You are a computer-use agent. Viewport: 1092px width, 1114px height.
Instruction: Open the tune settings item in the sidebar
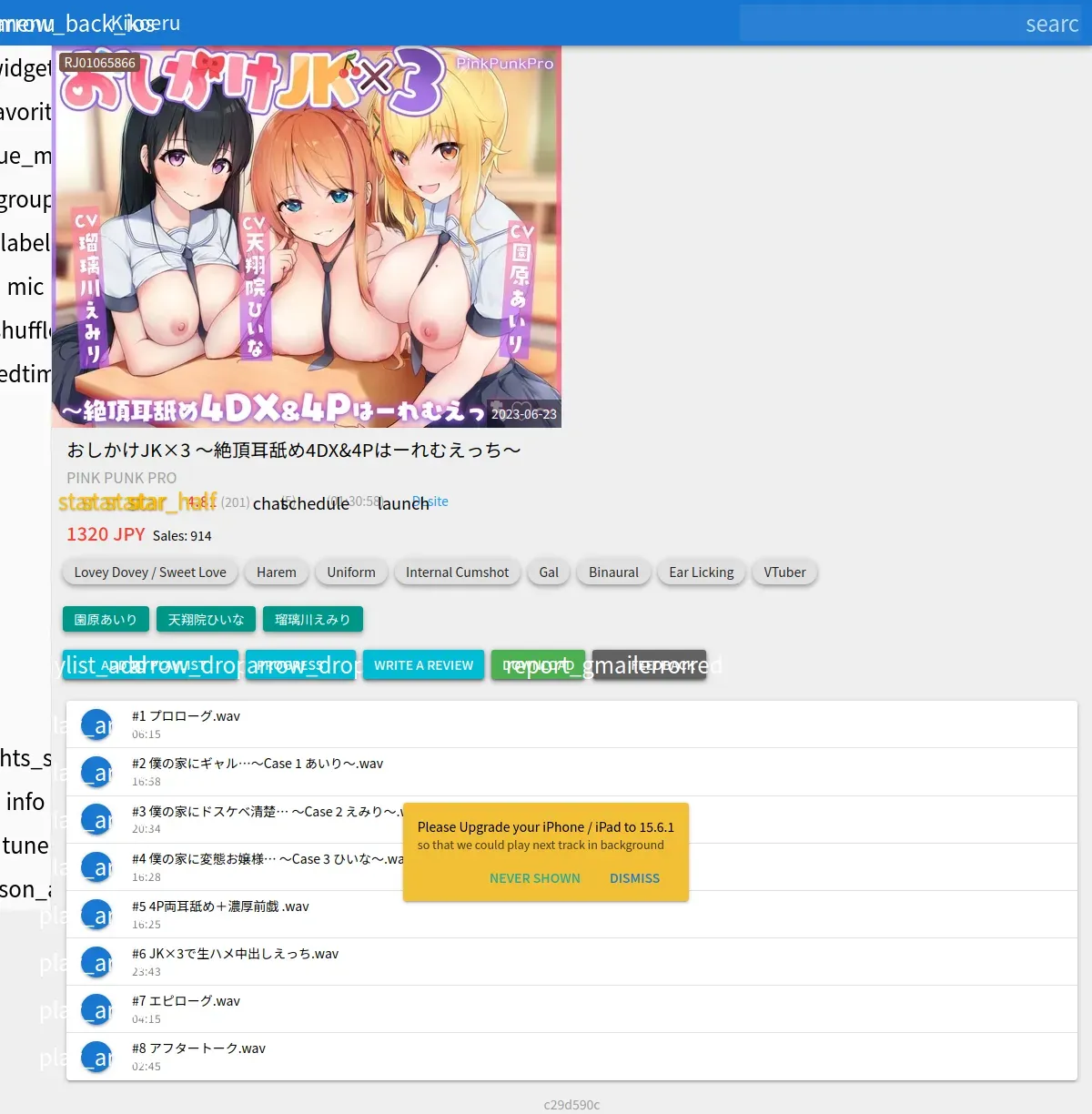point(25,846)
